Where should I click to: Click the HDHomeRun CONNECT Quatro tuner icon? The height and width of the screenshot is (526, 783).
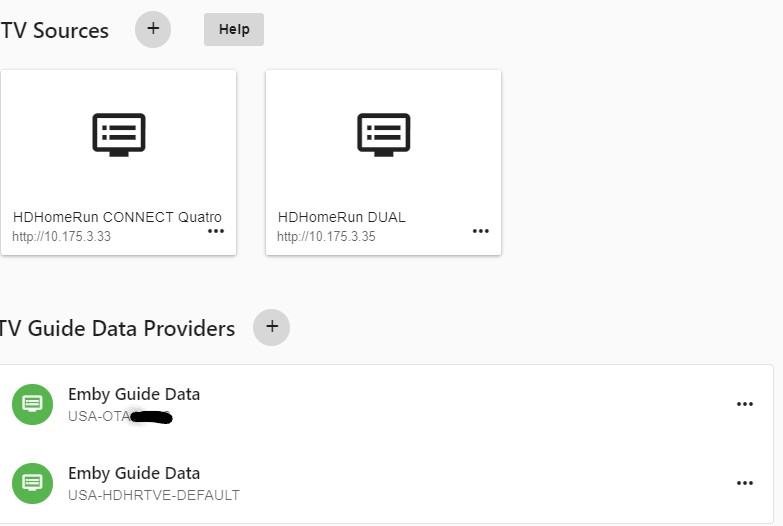(119, 135)
